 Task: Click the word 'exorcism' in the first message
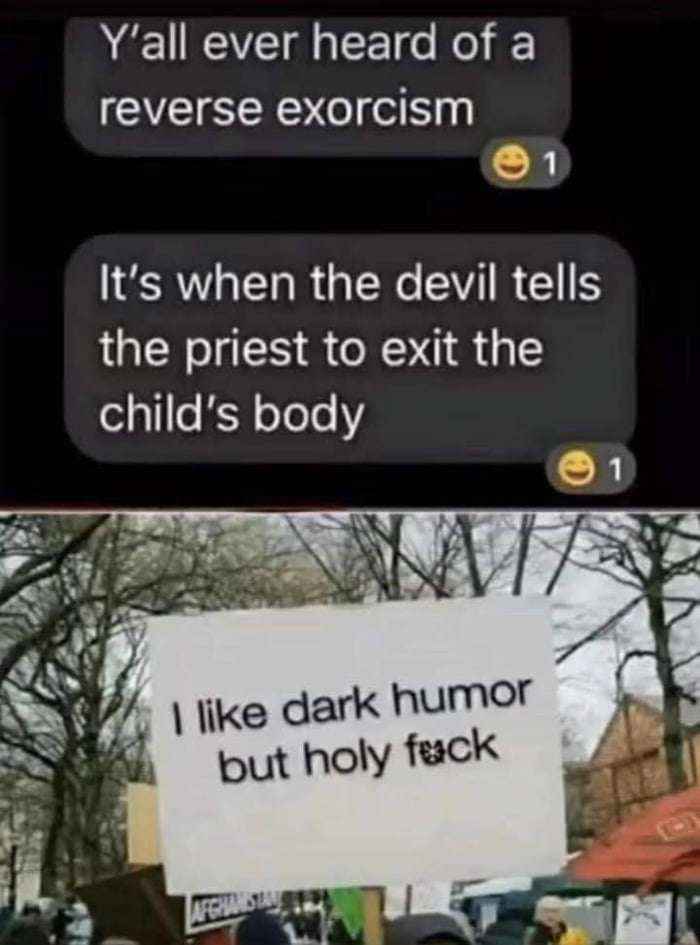378,110
